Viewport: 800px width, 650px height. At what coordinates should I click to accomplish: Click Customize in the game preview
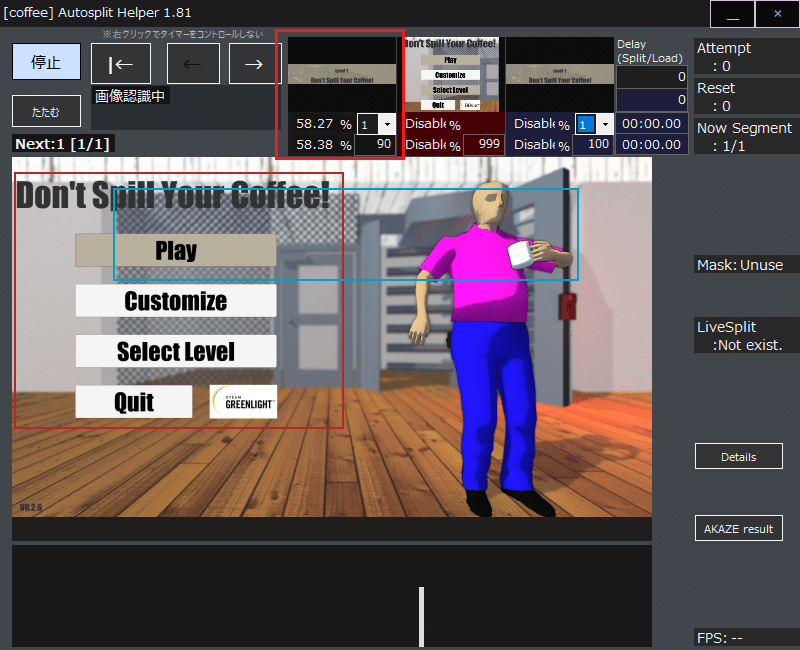176,301
